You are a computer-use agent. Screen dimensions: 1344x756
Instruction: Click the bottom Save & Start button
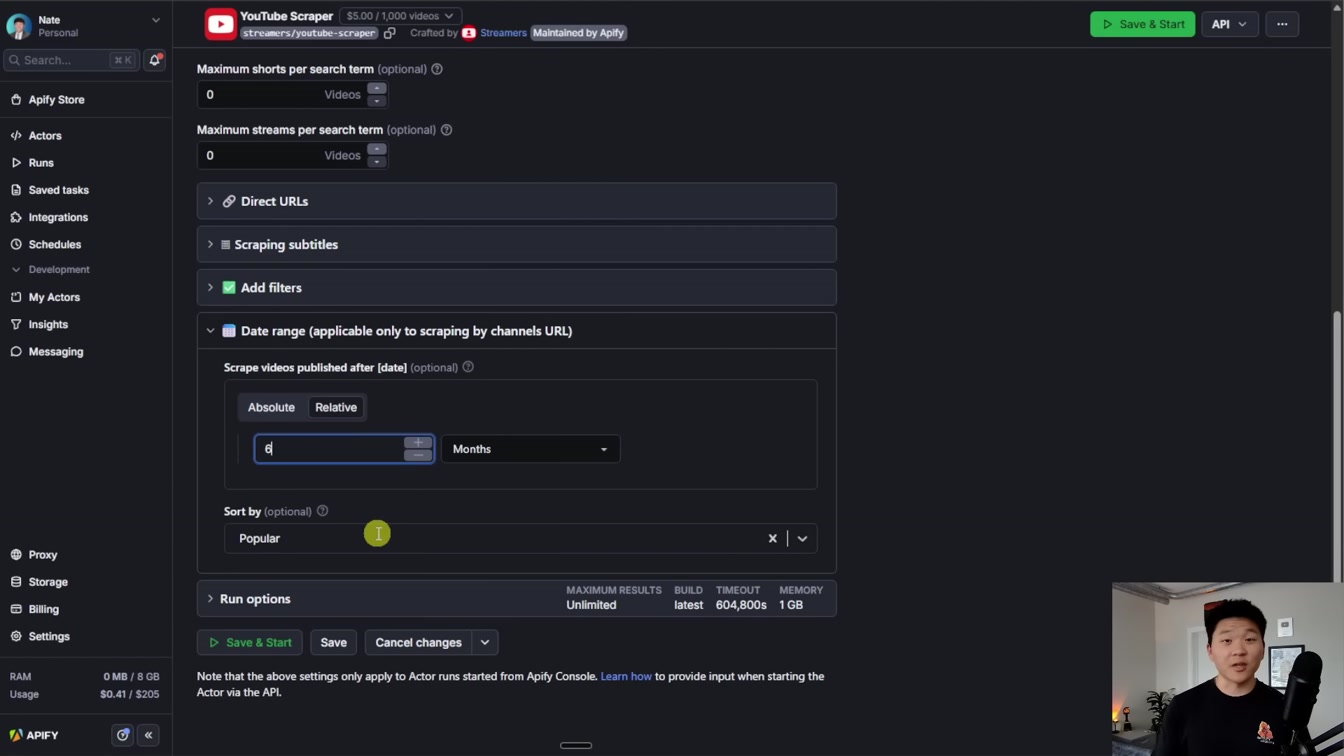(250, 643)
